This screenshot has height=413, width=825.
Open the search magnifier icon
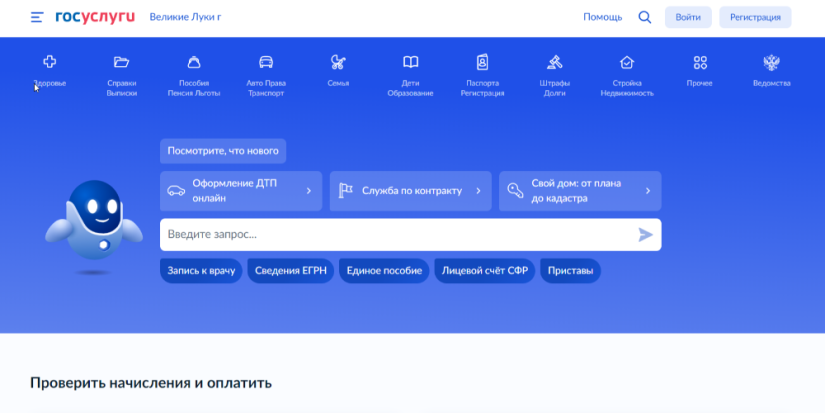(x=645, y=17)
